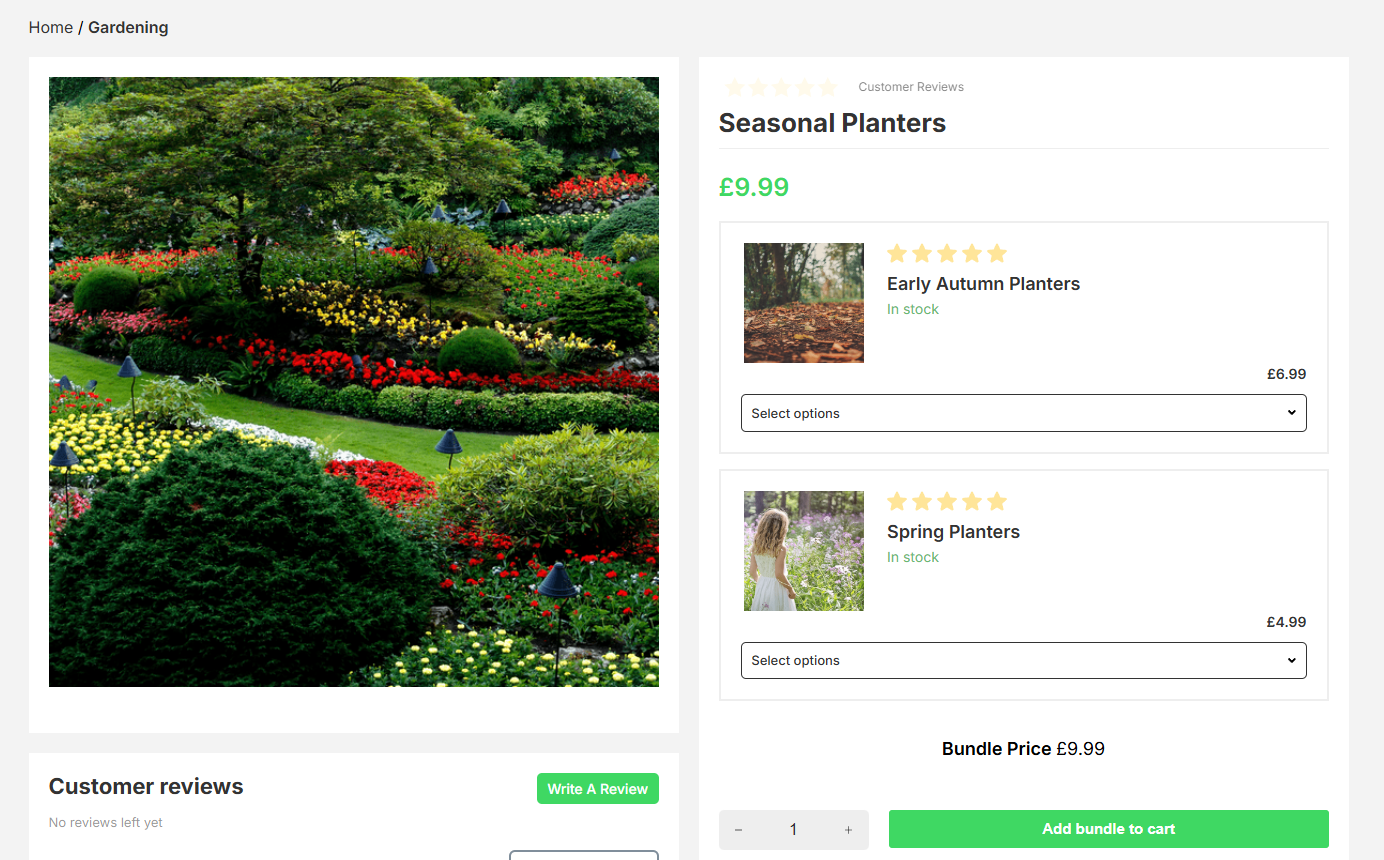Click the quantity input field showing 1

[794, 830]
